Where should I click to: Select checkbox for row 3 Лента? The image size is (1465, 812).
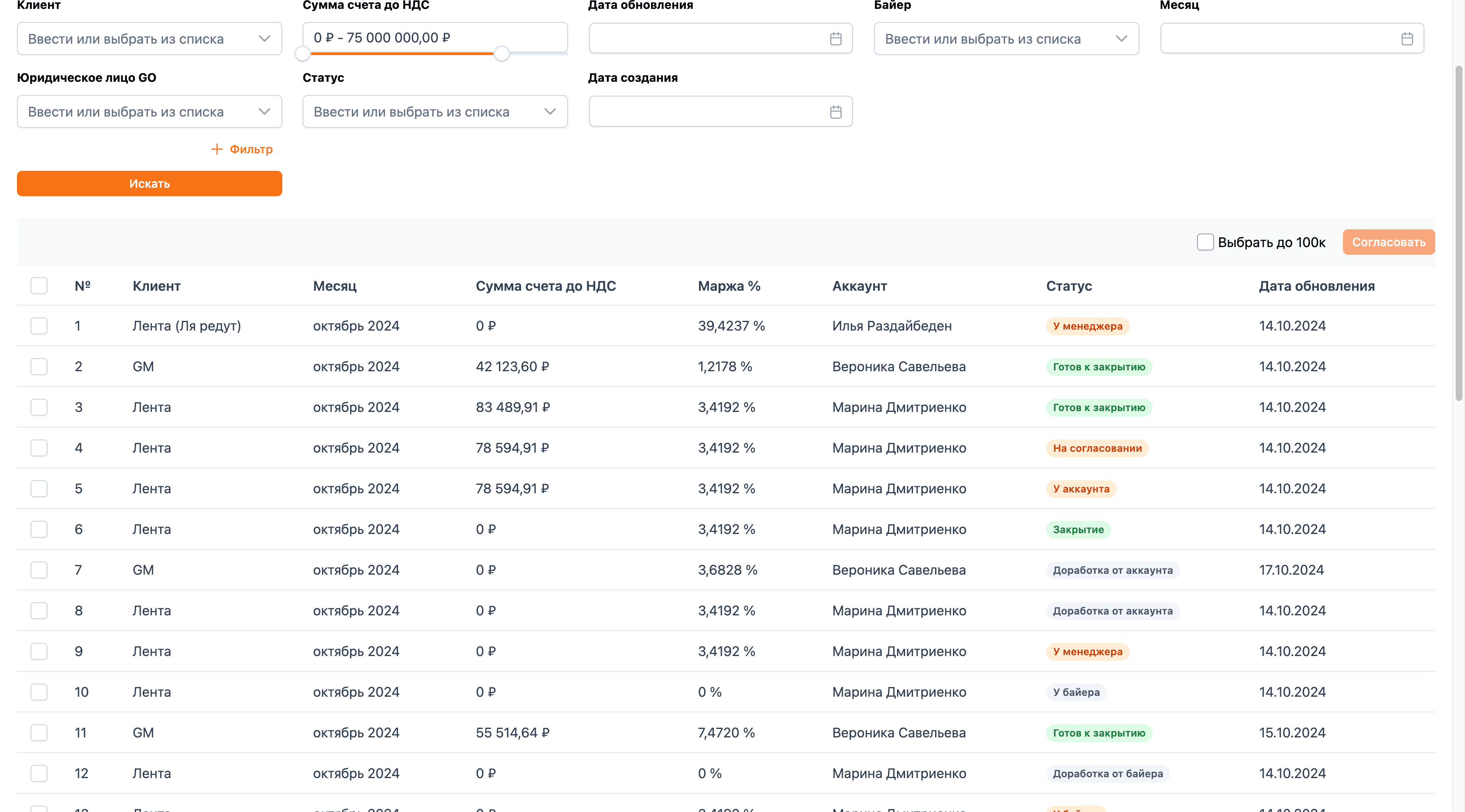click(x=39, y=407)
